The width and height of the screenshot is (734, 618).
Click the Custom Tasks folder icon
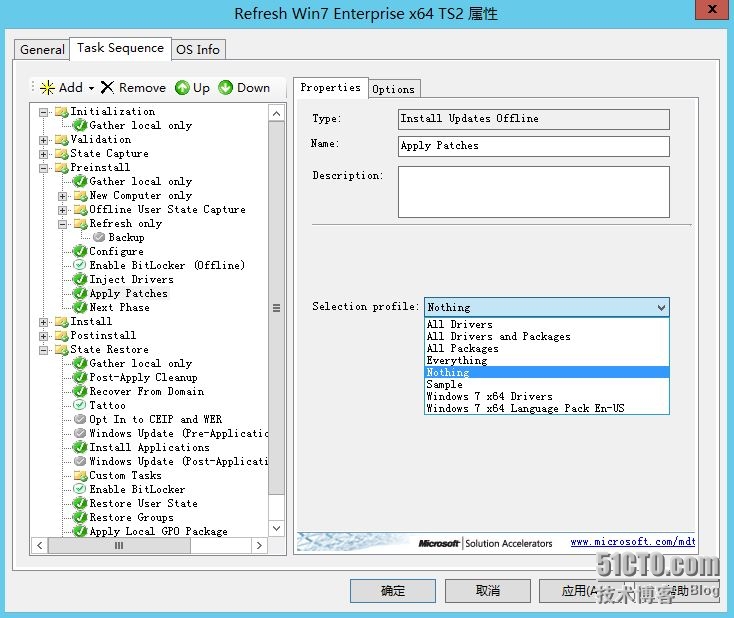click(81, 476)
